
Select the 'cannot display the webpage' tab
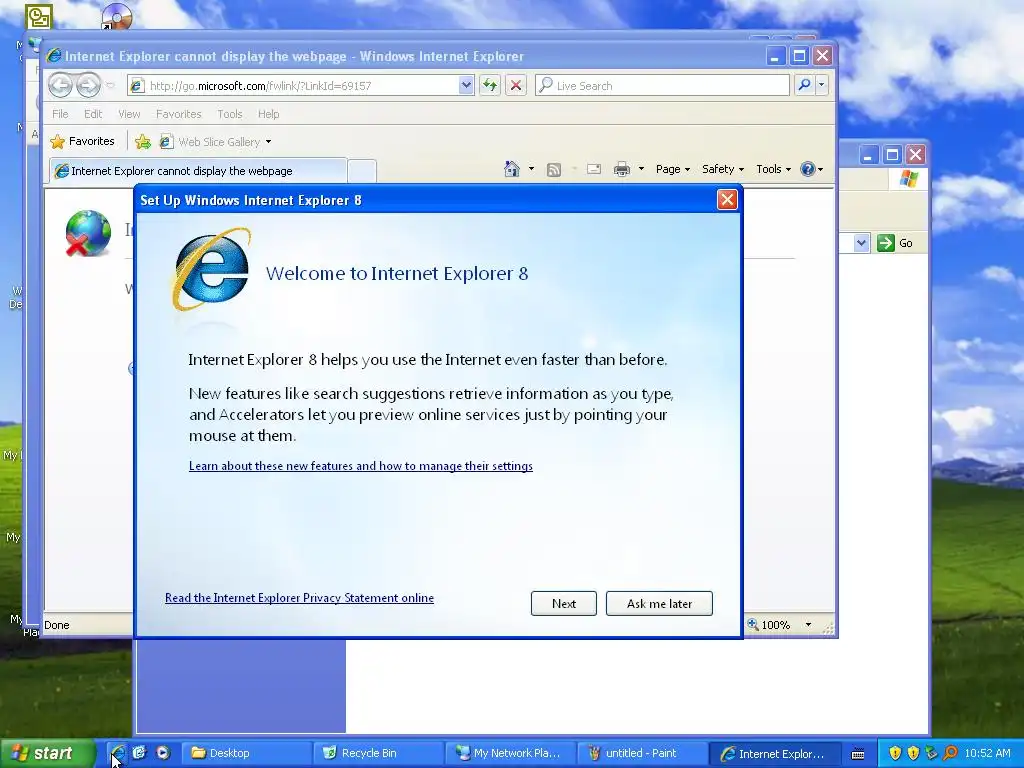[198, 170]
